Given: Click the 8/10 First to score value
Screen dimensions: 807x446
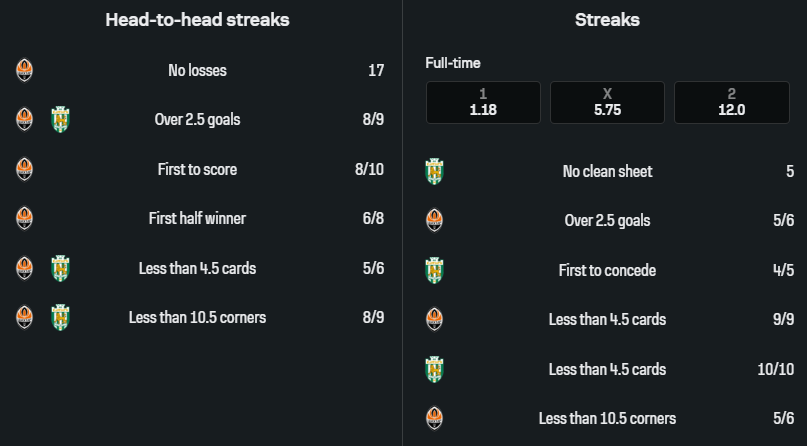Looking at the screenshot, I should coord(369,169).
